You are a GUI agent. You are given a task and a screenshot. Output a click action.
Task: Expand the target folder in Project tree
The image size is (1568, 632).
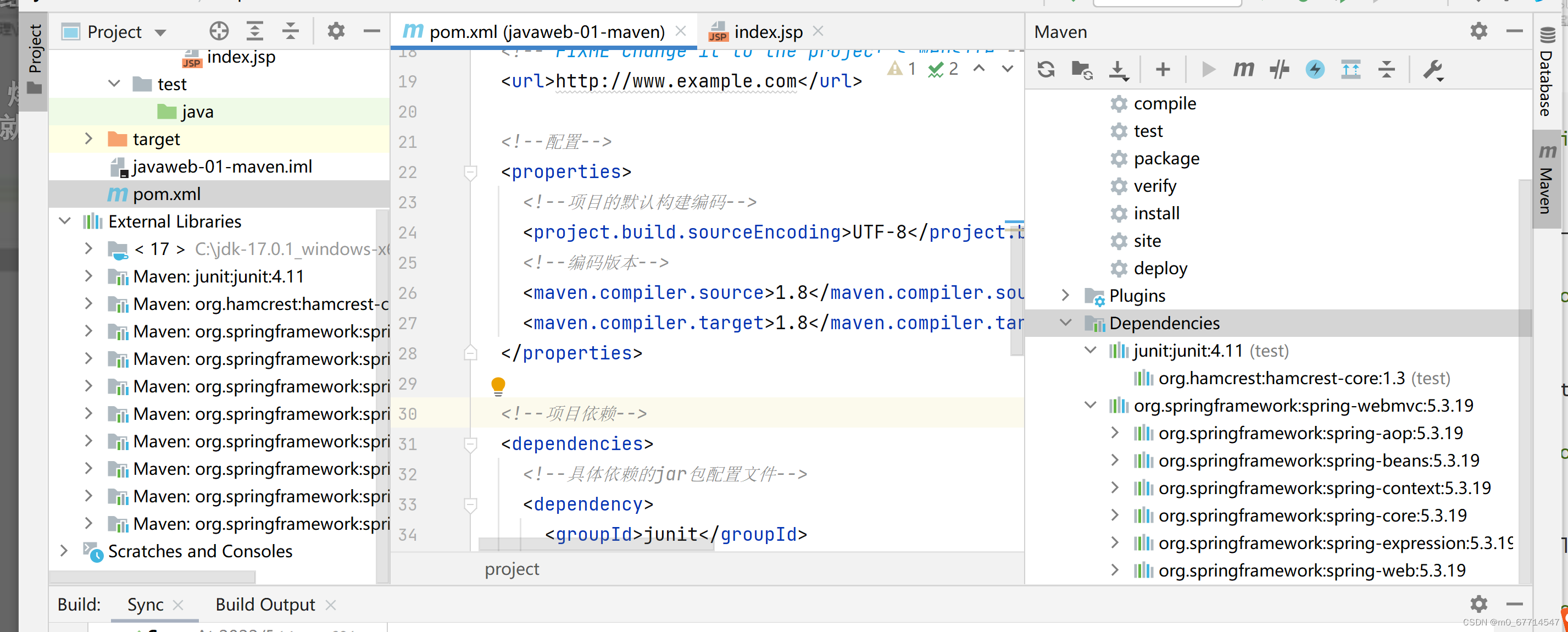point(89,139)
